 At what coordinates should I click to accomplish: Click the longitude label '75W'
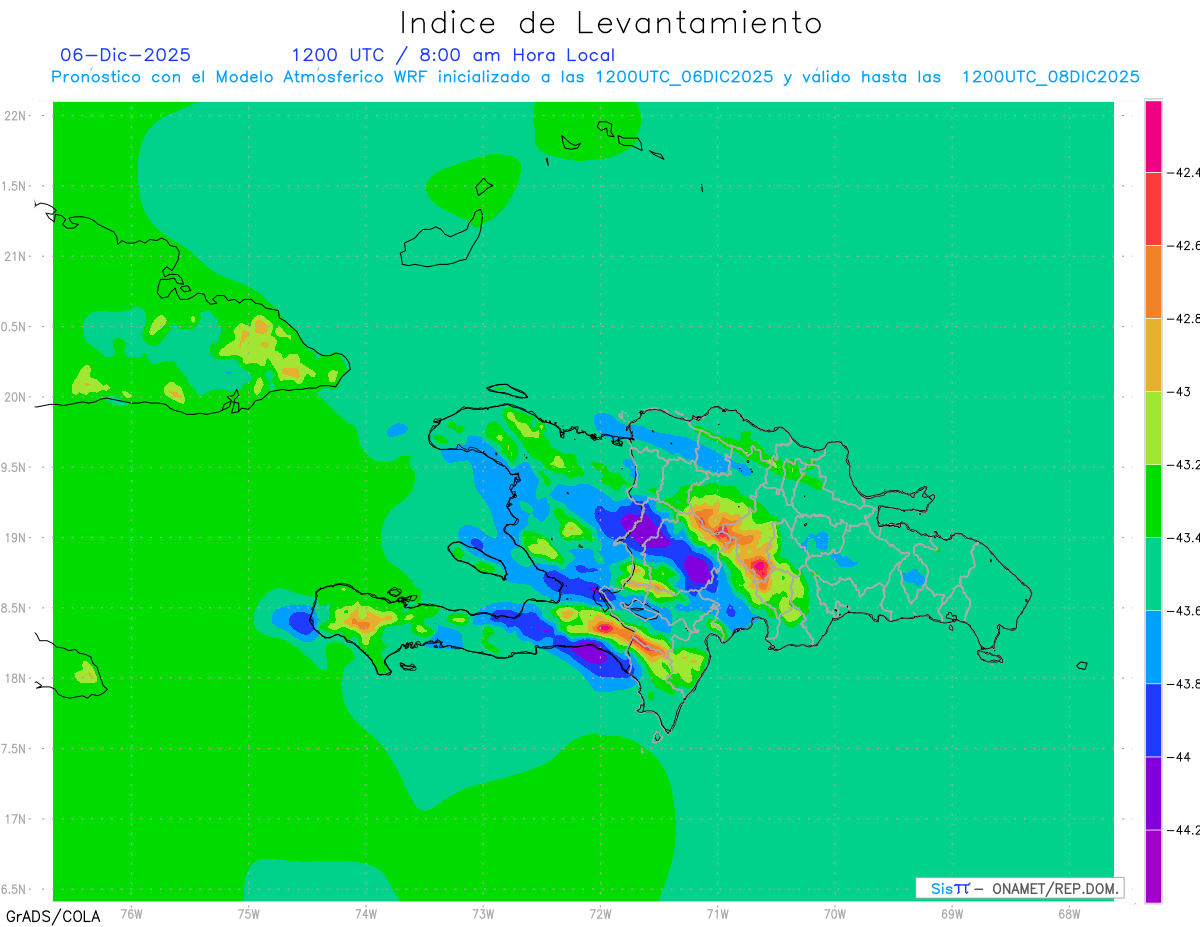click(x=249, y=913)
